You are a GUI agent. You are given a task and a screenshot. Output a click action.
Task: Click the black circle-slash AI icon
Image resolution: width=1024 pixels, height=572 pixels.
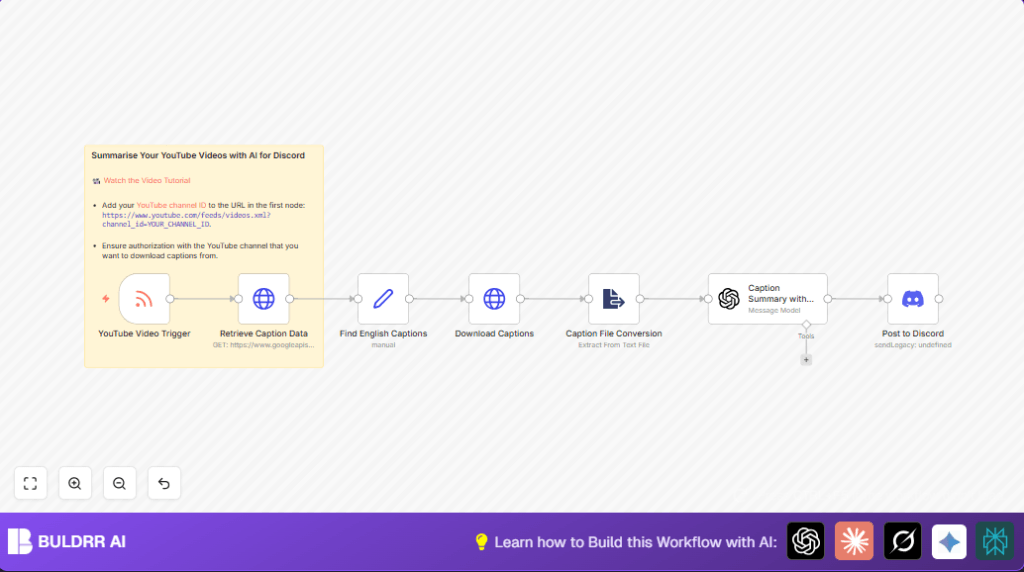coord(903,541)
